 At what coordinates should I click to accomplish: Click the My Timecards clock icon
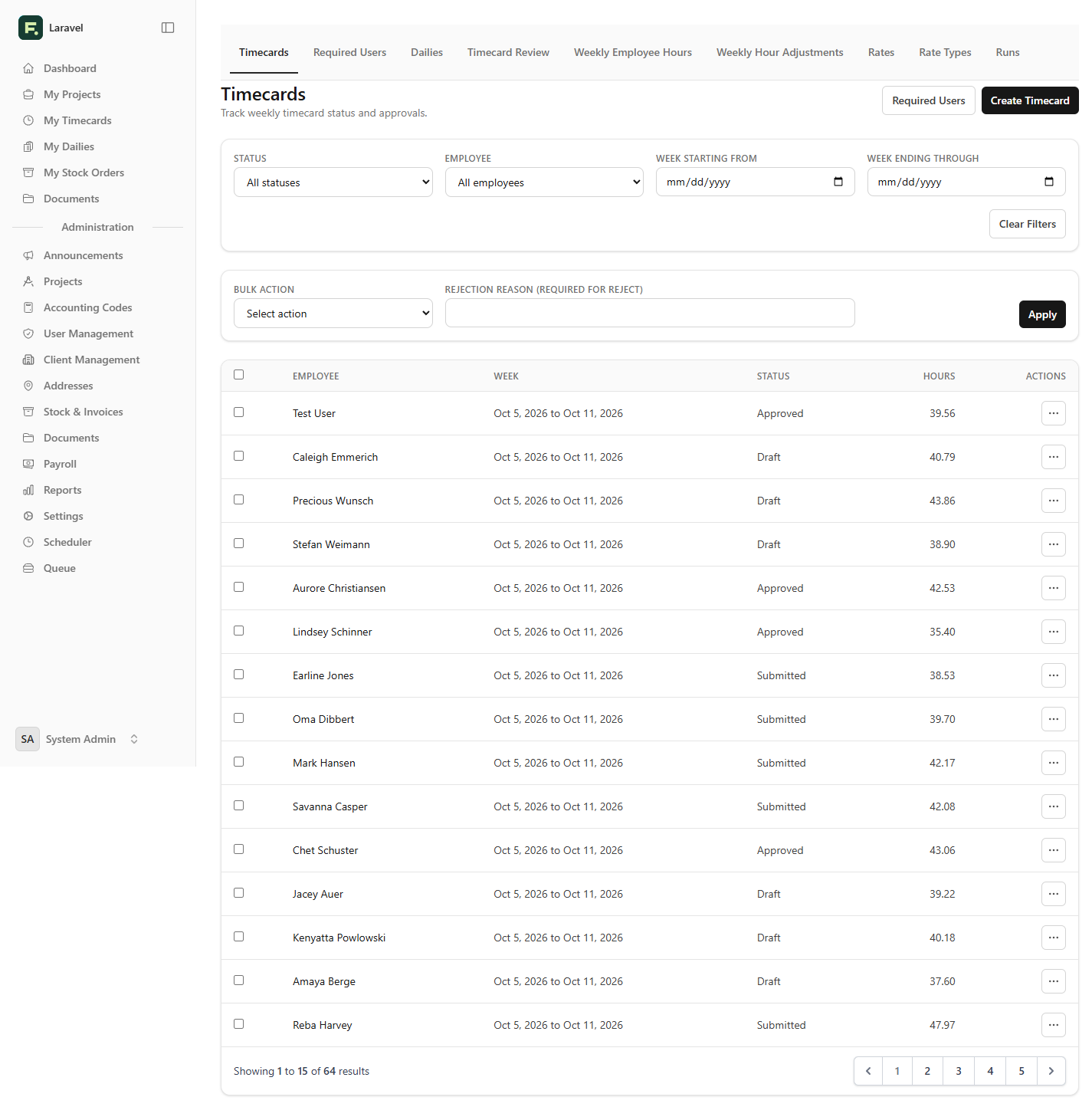coord(28,120)
